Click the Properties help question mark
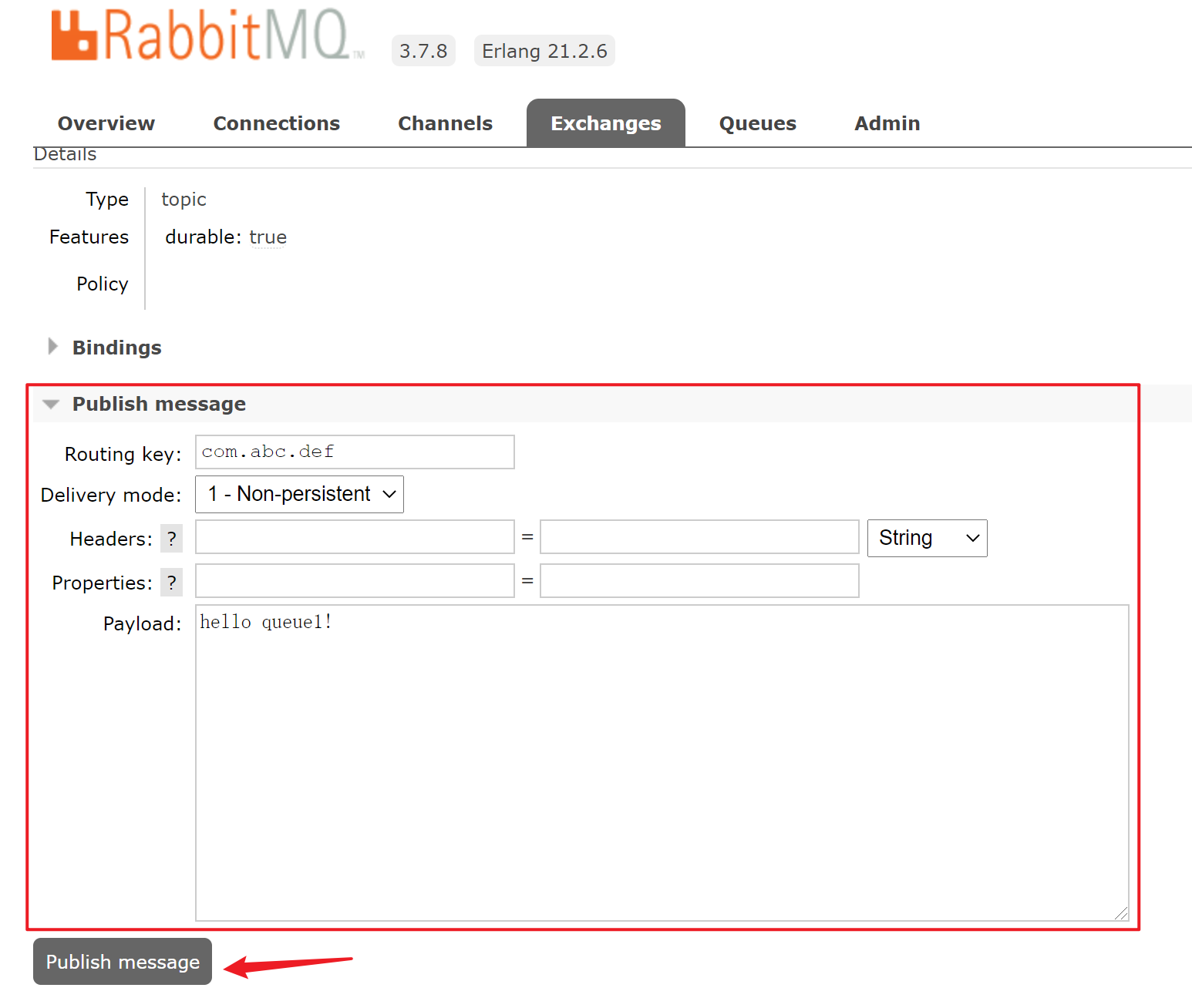This screenshot has width=1192, height=1008. 171,583
